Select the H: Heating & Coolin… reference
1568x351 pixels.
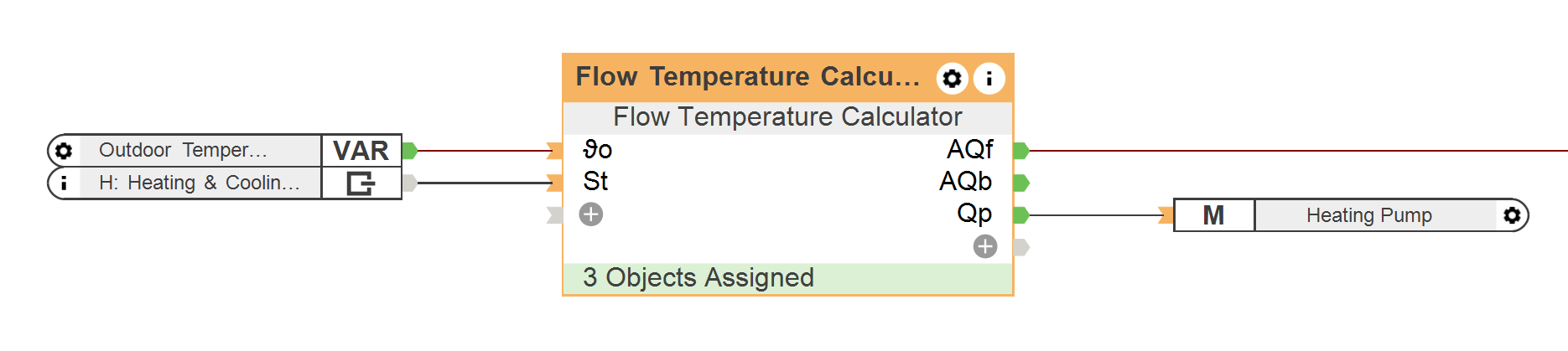point(200,183)
